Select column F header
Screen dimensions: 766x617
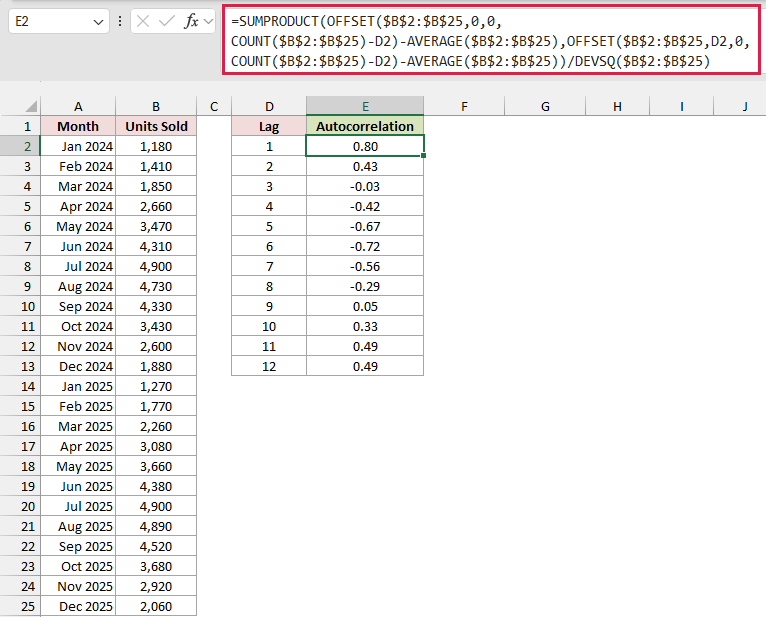coord(464,106)
